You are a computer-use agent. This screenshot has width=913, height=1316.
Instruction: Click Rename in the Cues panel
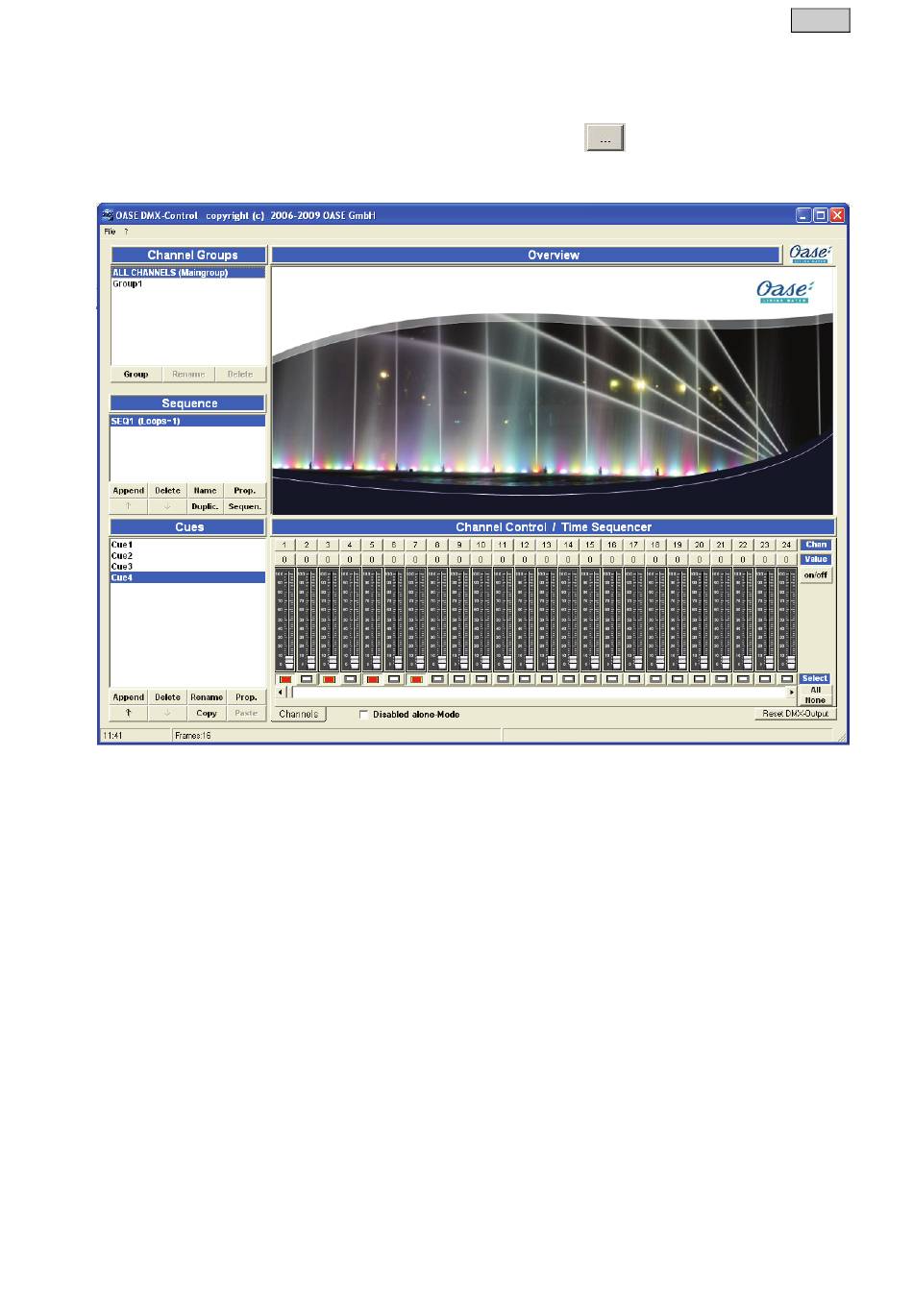(206, 697)
